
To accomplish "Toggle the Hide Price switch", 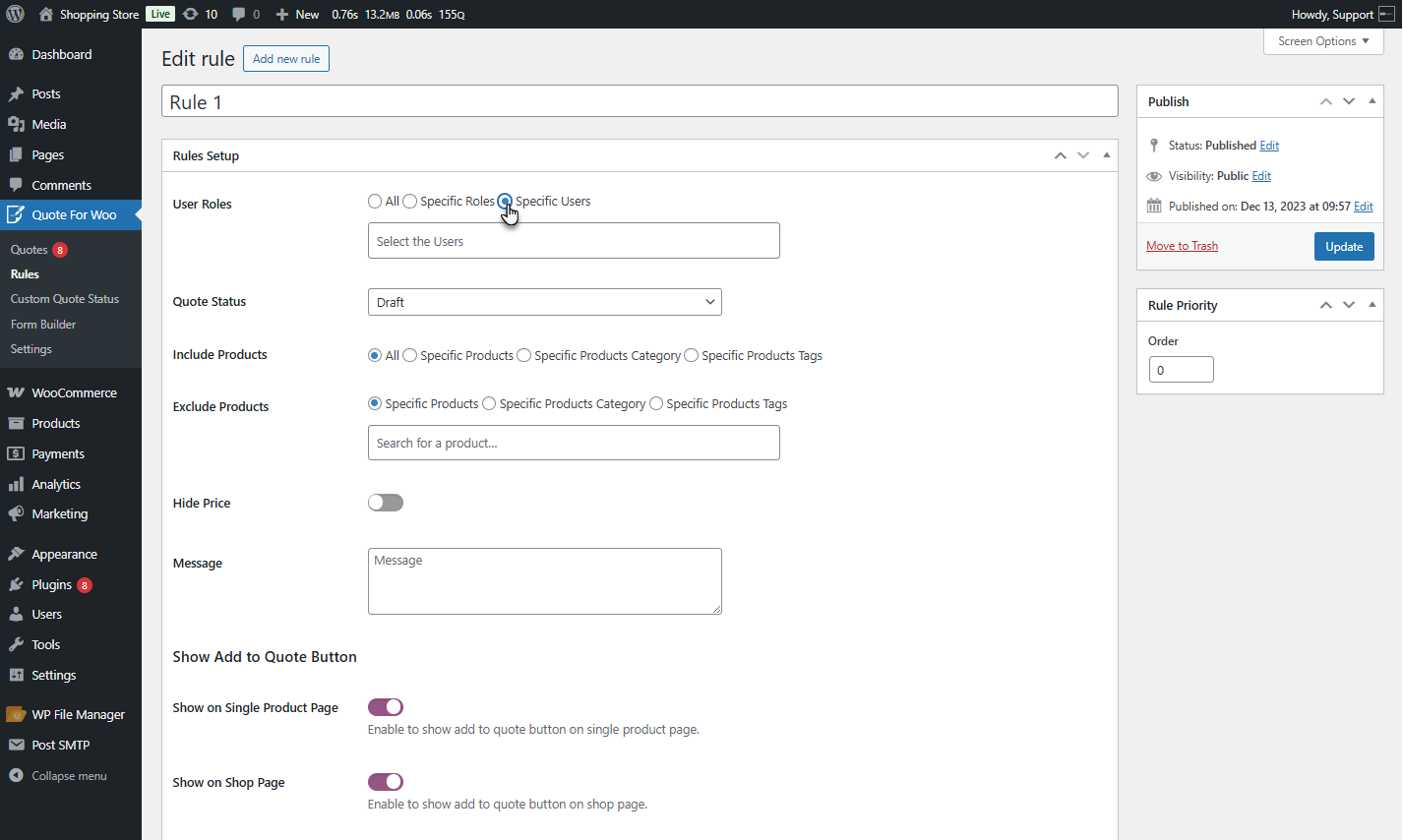I will (x=386, y=503).
